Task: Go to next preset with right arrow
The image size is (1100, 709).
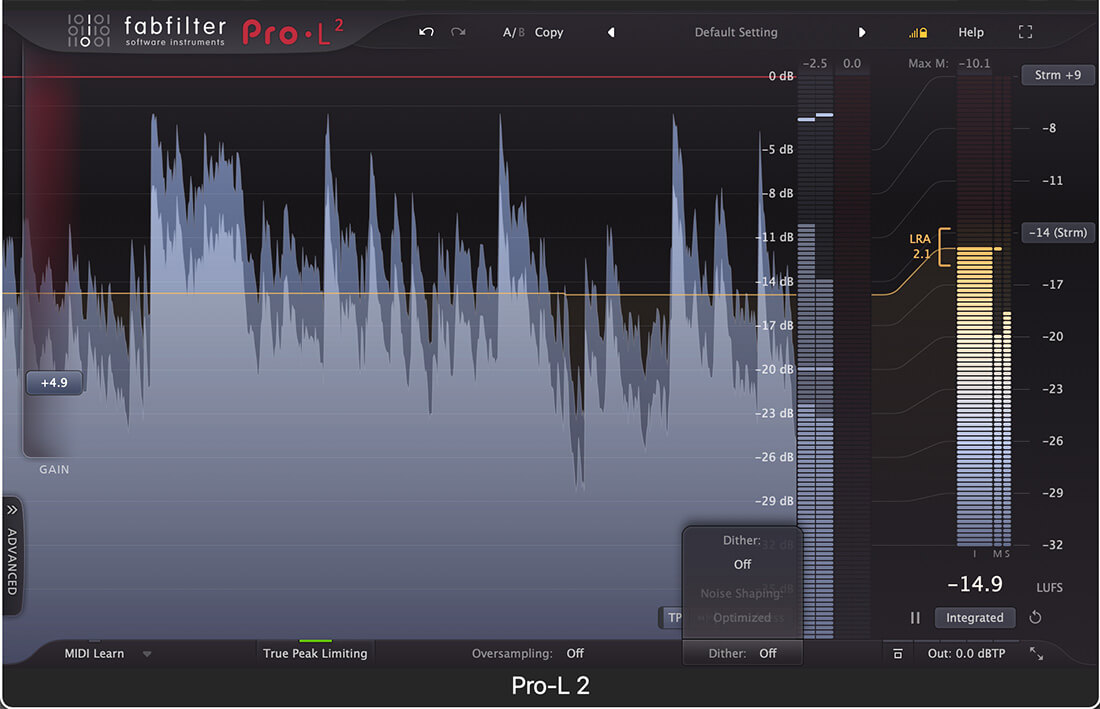Action: 861,32
